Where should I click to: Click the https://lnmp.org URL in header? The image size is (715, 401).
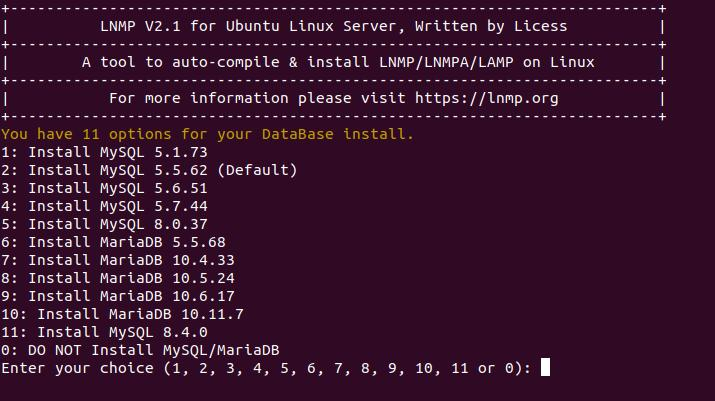pyautogui.click(x=486, y=98)
